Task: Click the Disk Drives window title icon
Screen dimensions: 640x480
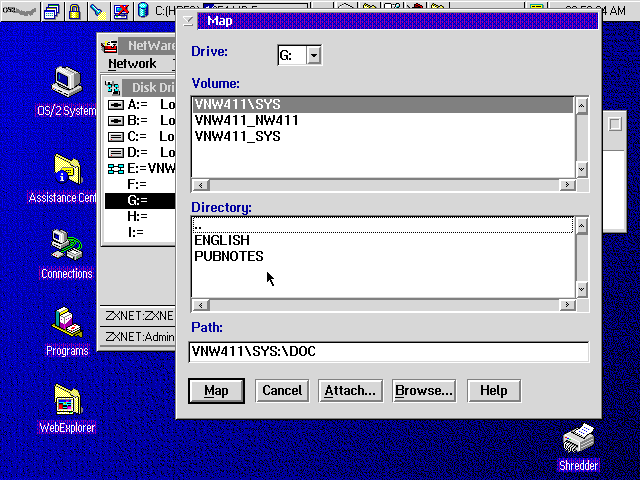Action: point(112,87)
